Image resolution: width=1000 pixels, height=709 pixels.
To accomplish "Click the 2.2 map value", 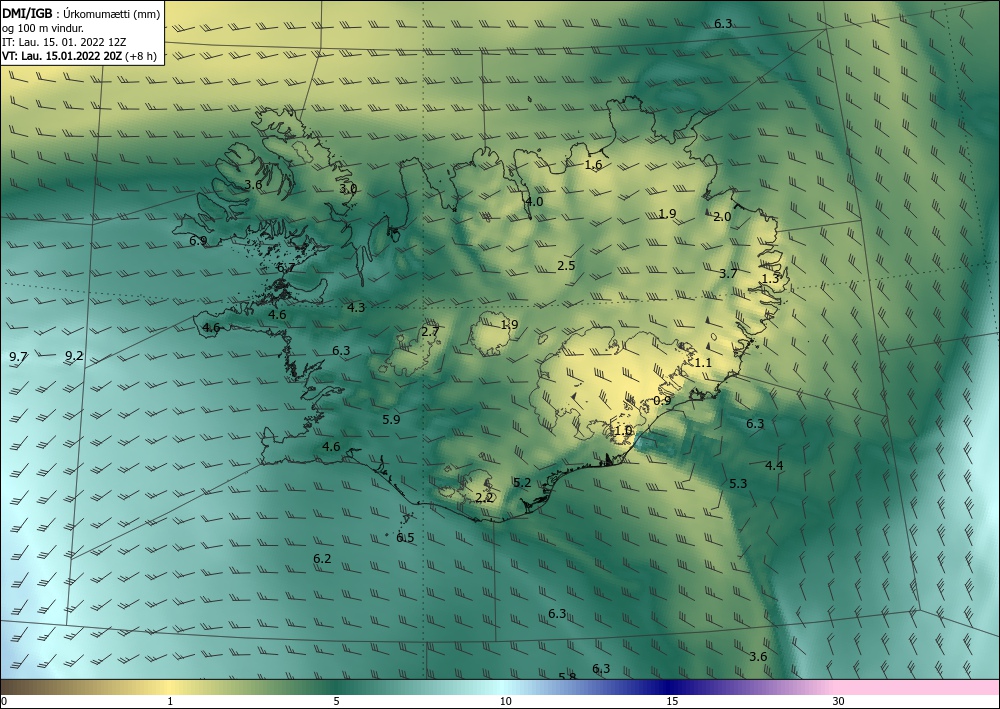I will (485, 497).
